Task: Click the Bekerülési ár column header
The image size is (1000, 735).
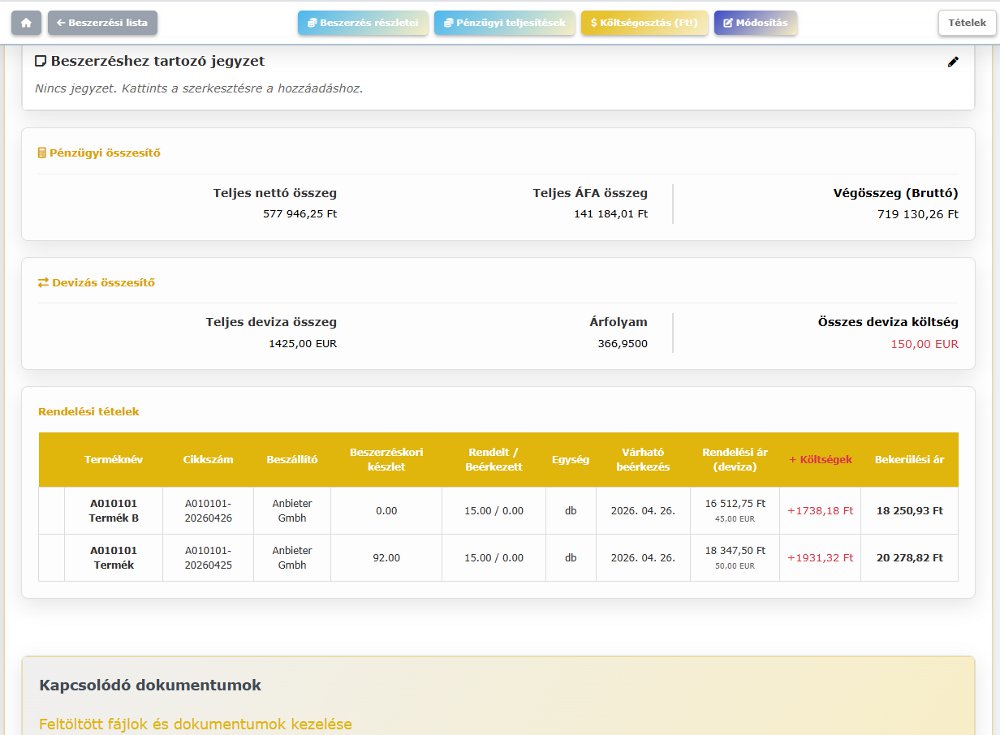Action: [909, 460]
